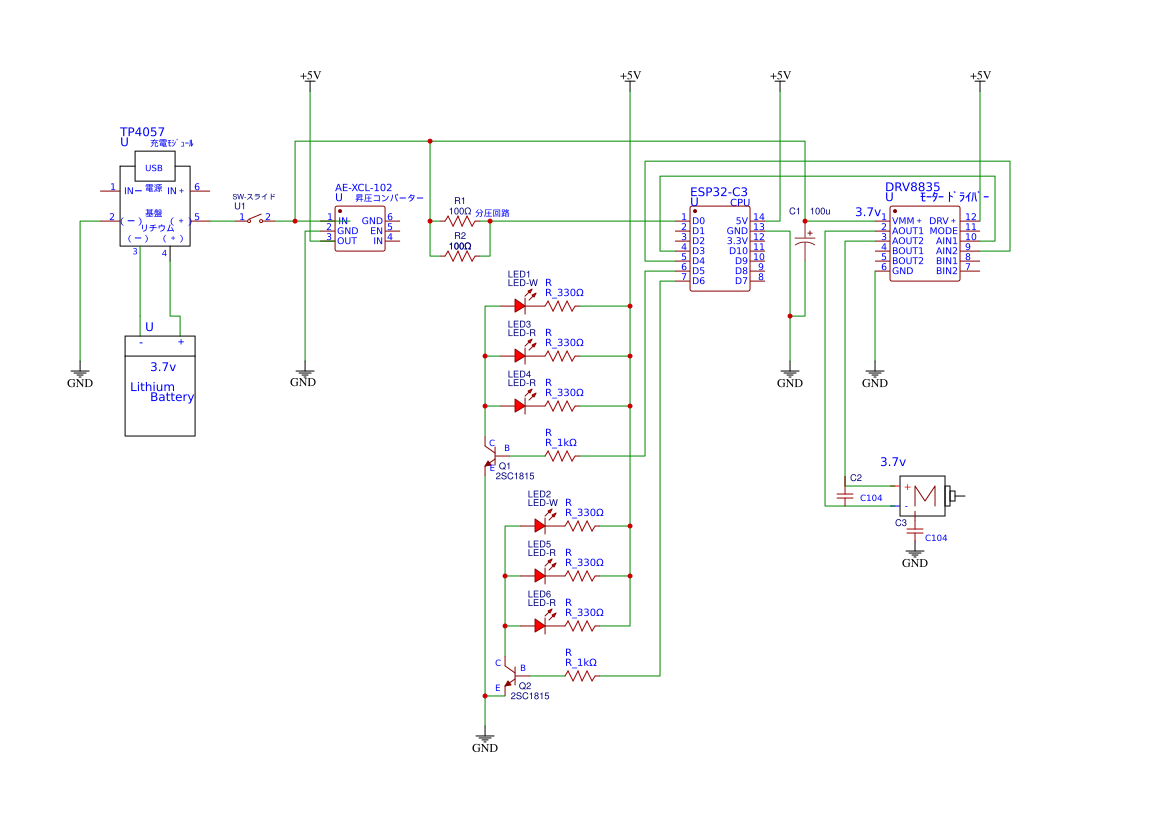Image resolution: width=1169 pixels, height=827 pixels.
Task: Click the +5V symbol above the boost converter
Action: coord(310,78)
